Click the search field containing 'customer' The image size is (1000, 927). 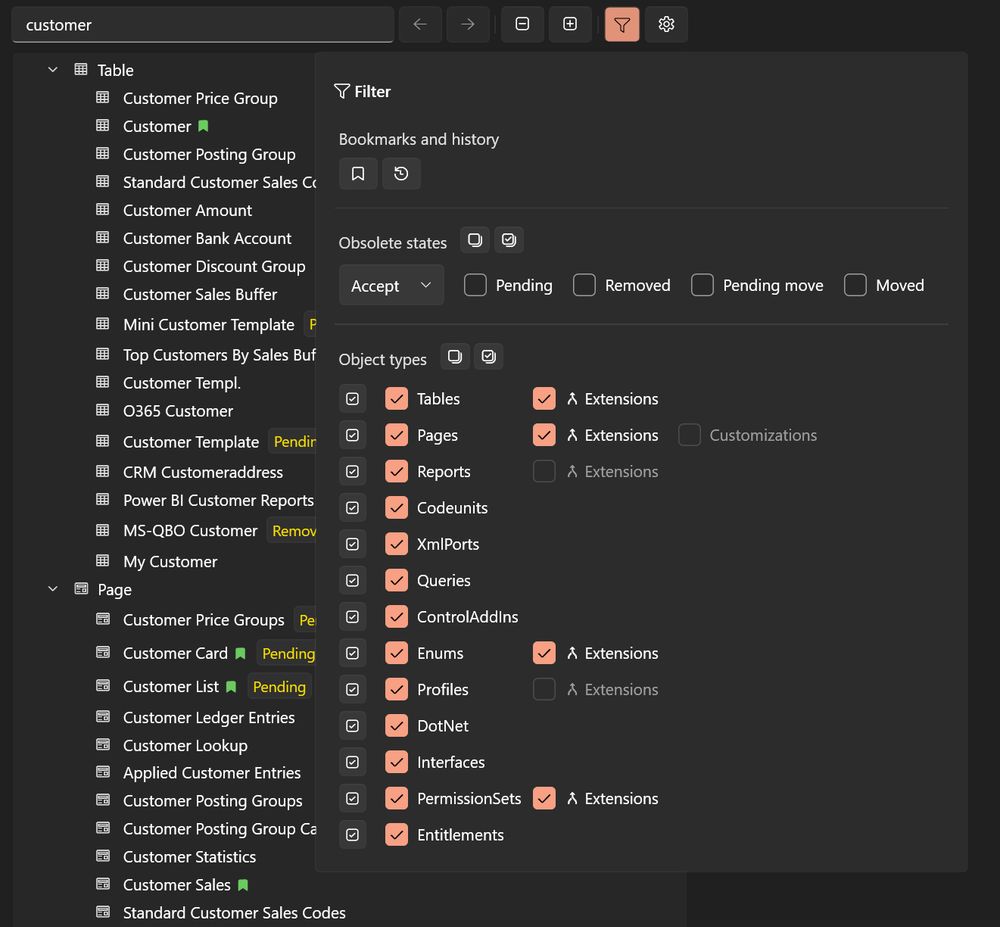[203, 25]
